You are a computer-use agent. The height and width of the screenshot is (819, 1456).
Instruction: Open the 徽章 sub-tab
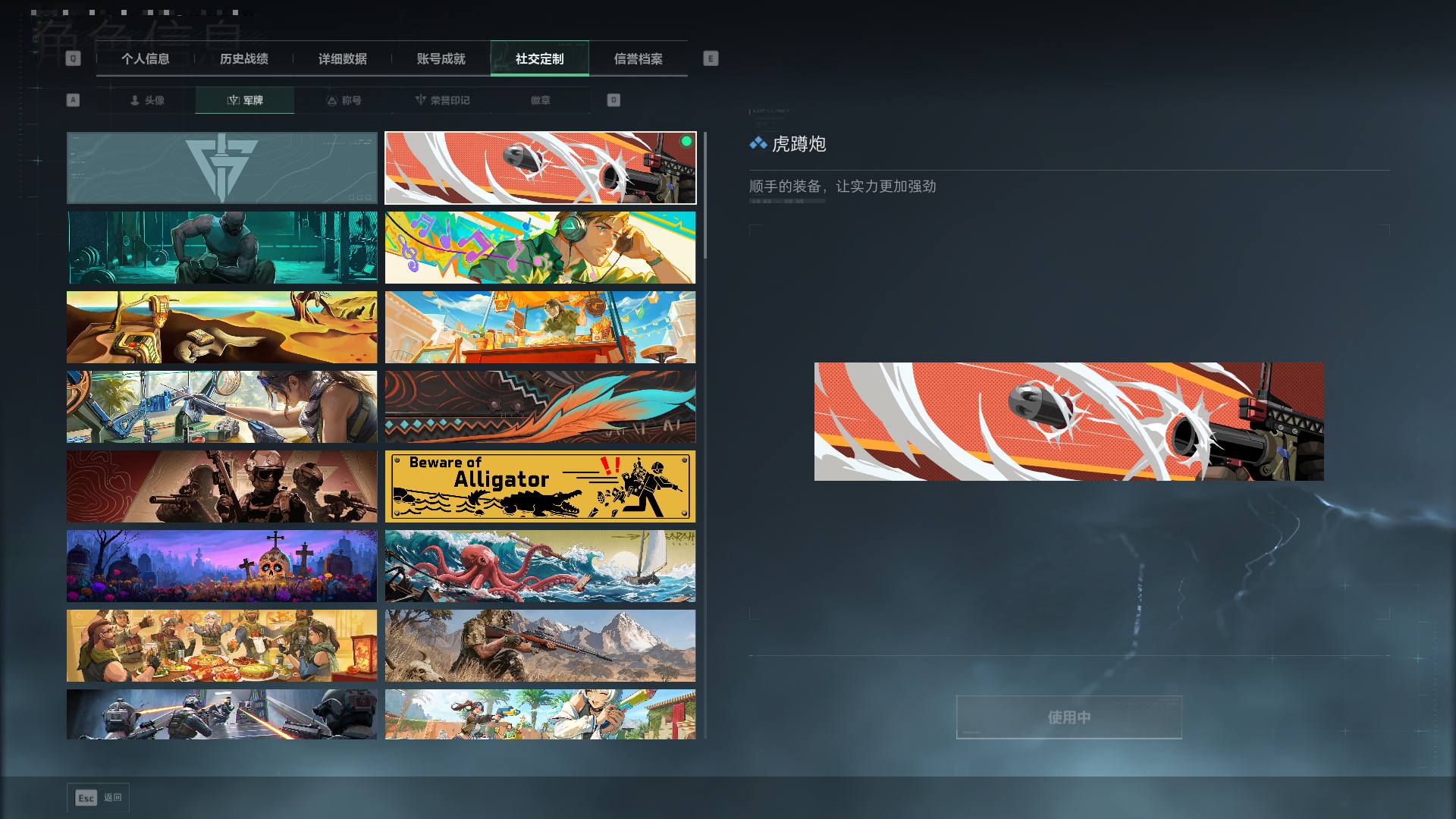pos(541,100)
